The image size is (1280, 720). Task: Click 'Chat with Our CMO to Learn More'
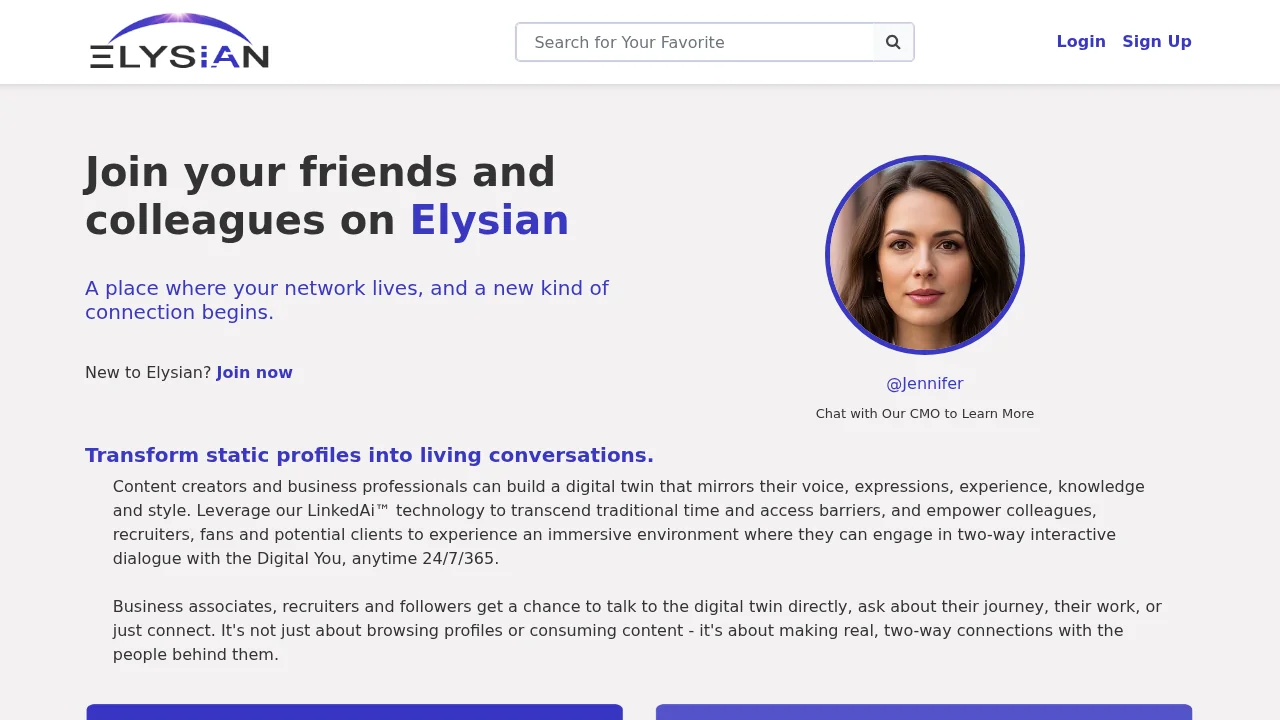(925, 413)
